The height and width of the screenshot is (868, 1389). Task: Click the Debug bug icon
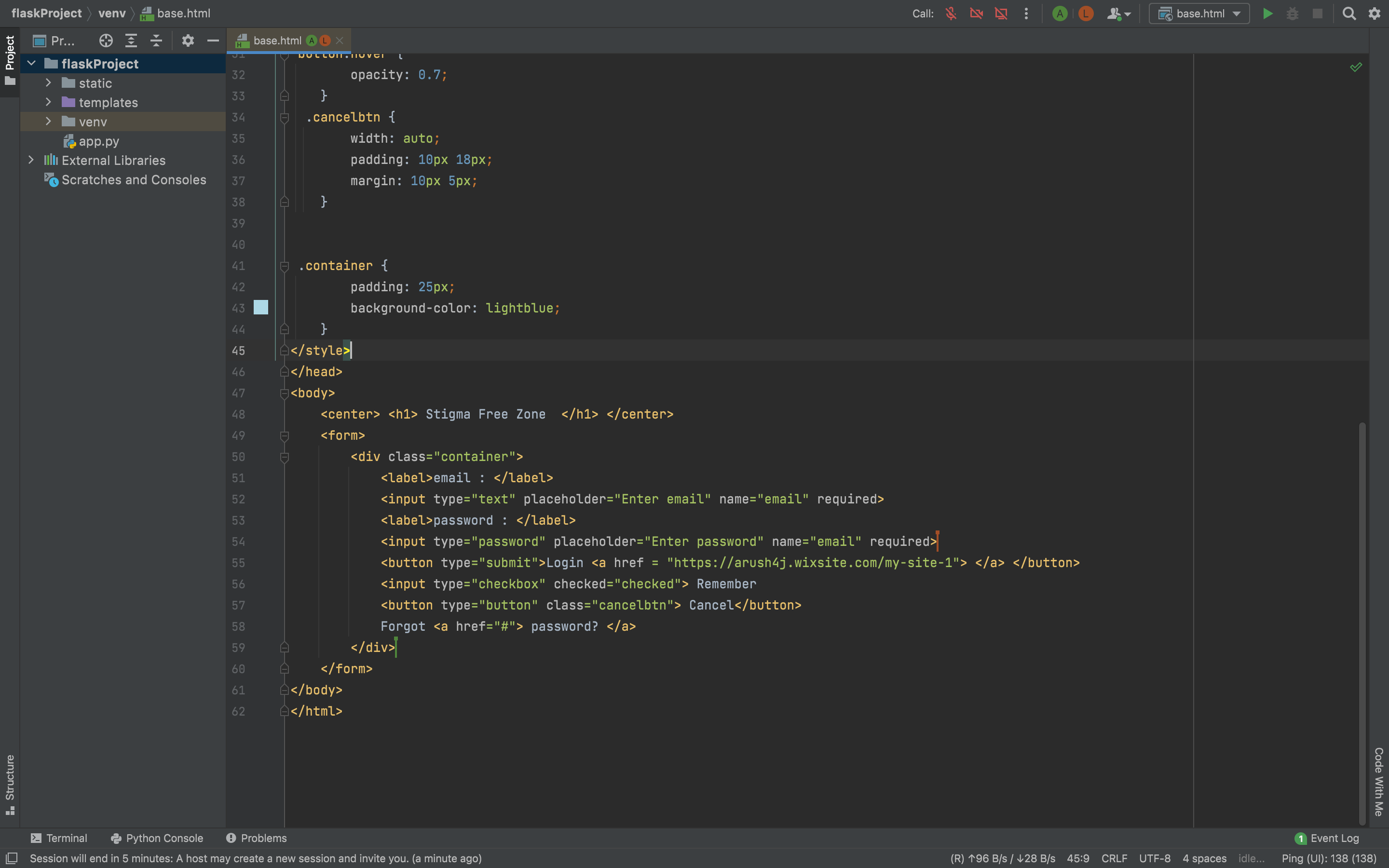pos(1292,13)
